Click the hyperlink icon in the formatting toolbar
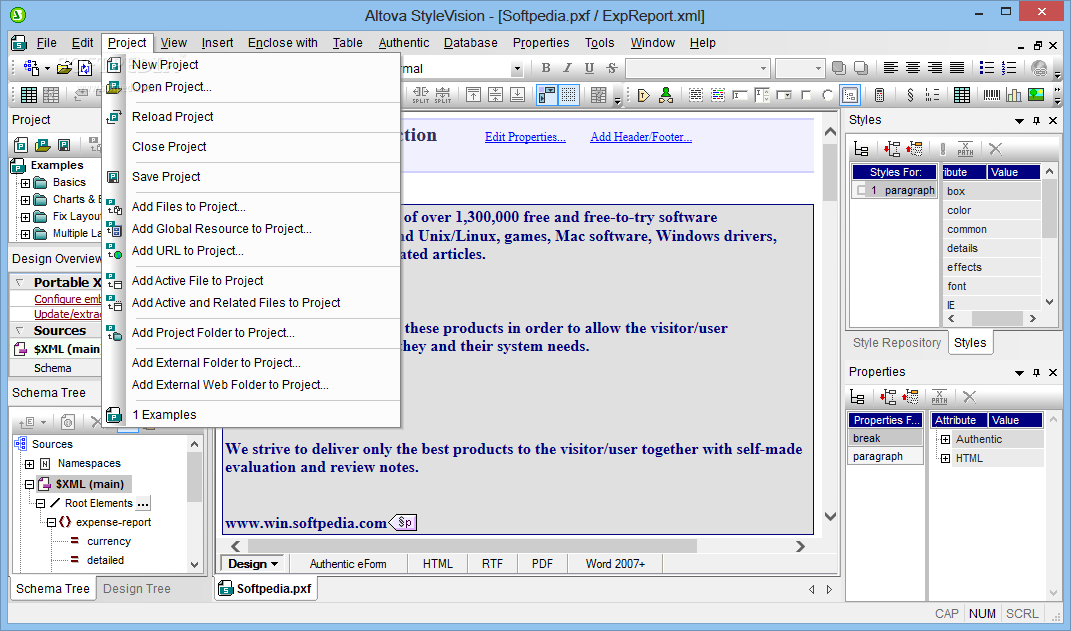The width and height of the screenshot is (1071, 631). click(1039, 68)
